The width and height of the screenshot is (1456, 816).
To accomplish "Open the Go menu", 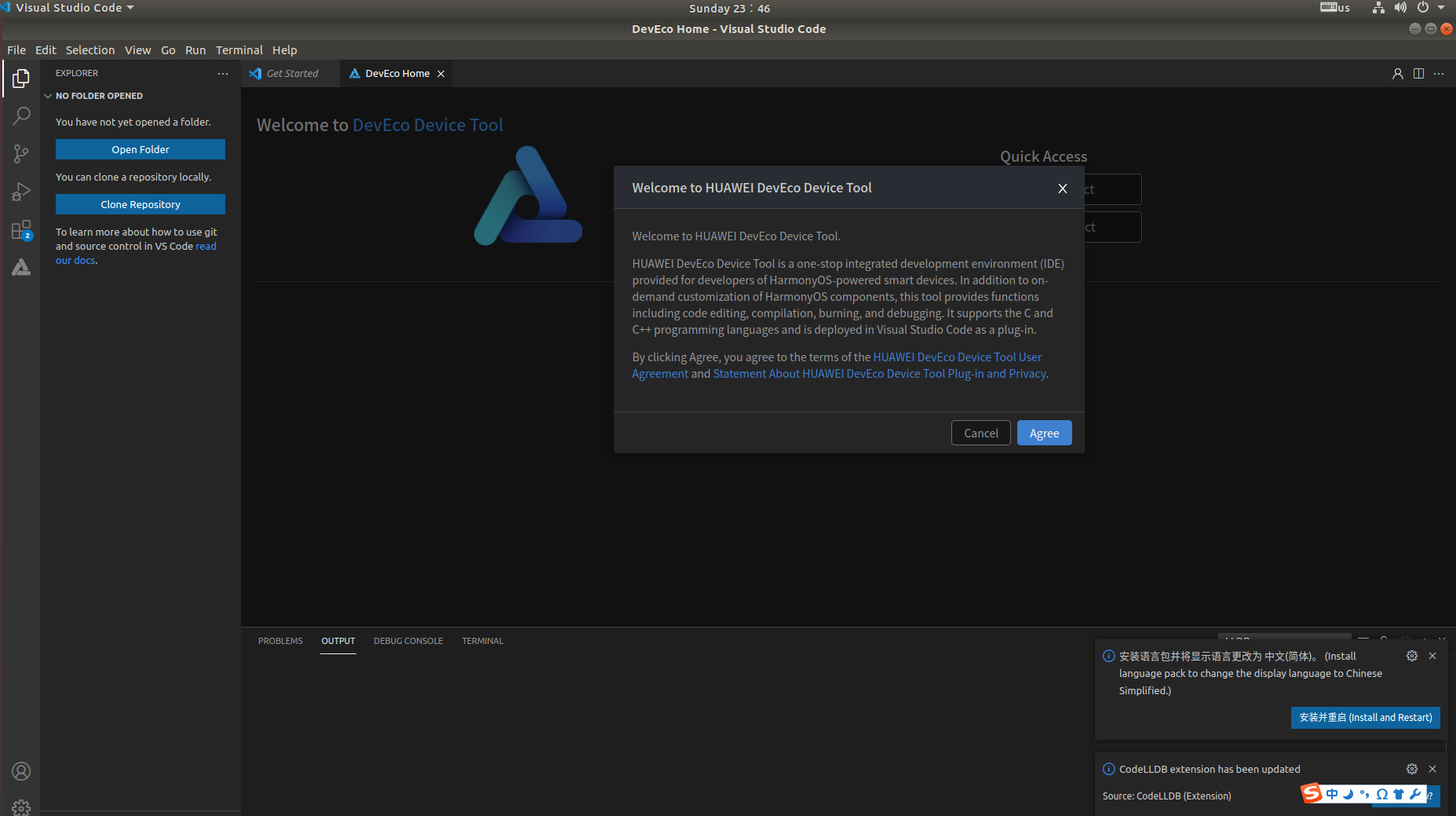I will 168,50.
